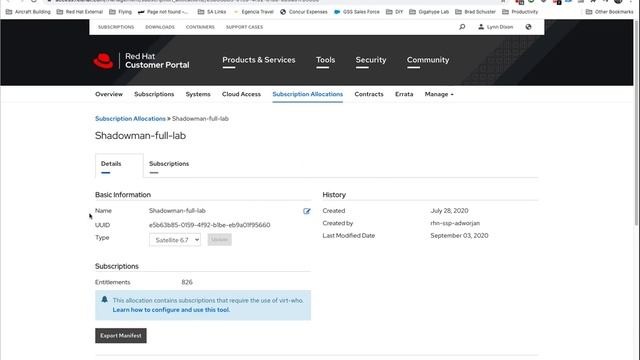Click the page vertical scrollbar
The height and width of the screenshot is (360, 640).
pyautogui.click(x=636, y=122)
